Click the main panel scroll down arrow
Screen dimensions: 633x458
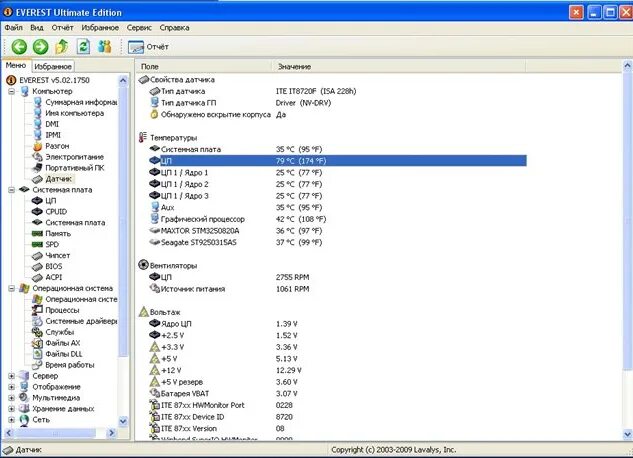(627, 435)
